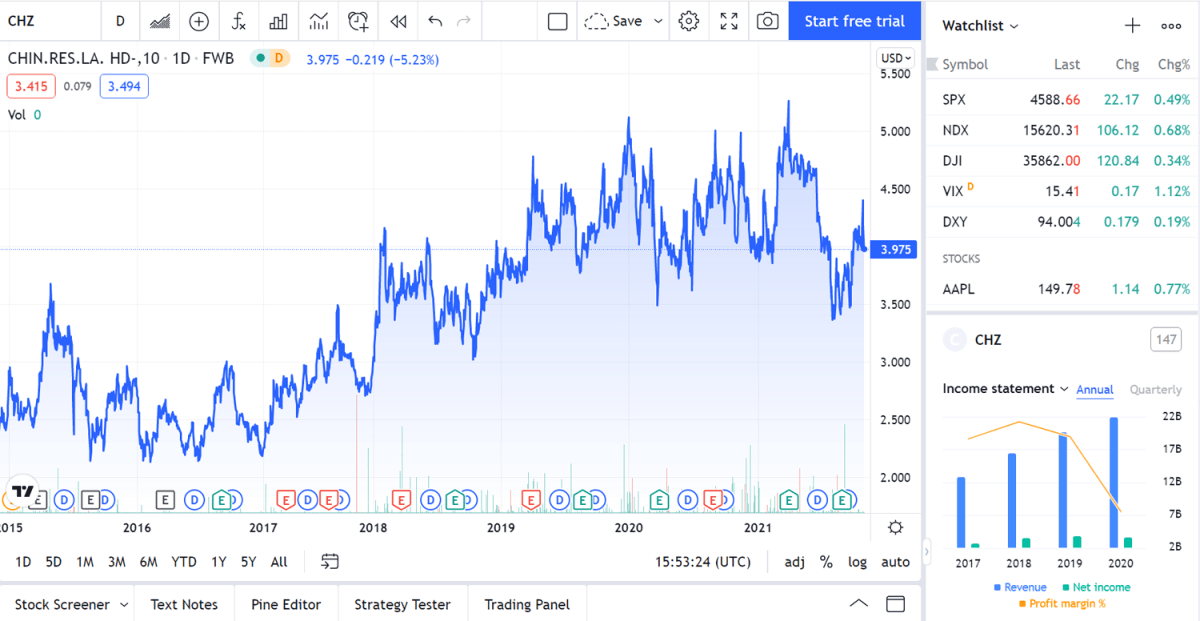Select the SPX row in the watchlist
This screenshot has width=1200, height=621.
coord(1063,99)
